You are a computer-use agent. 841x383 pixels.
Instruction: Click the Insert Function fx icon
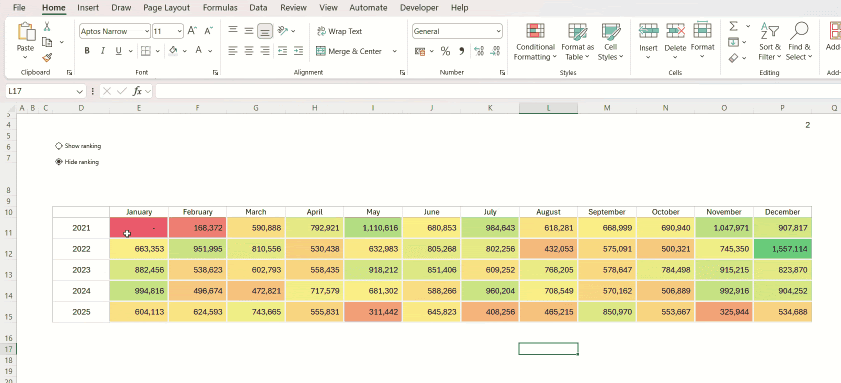click(137, 91)
